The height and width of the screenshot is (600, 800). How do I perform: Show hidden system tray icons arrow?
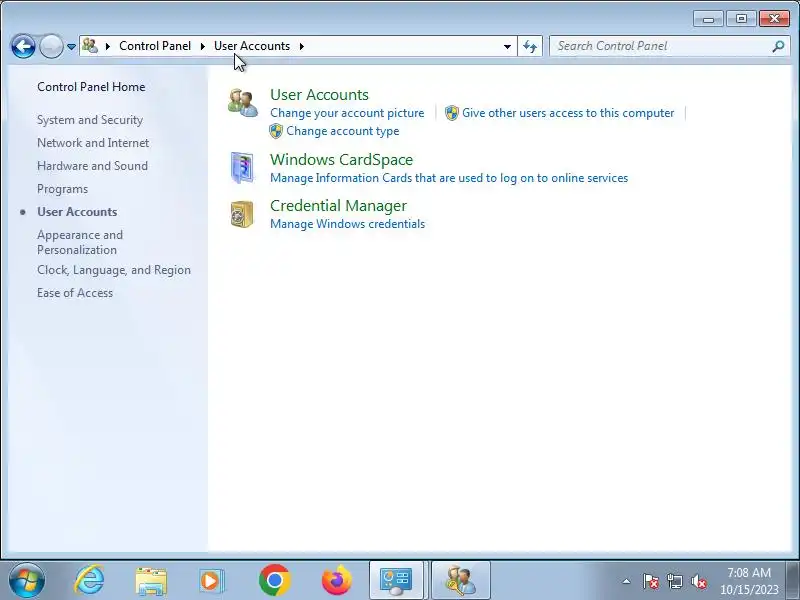[626, 581]
